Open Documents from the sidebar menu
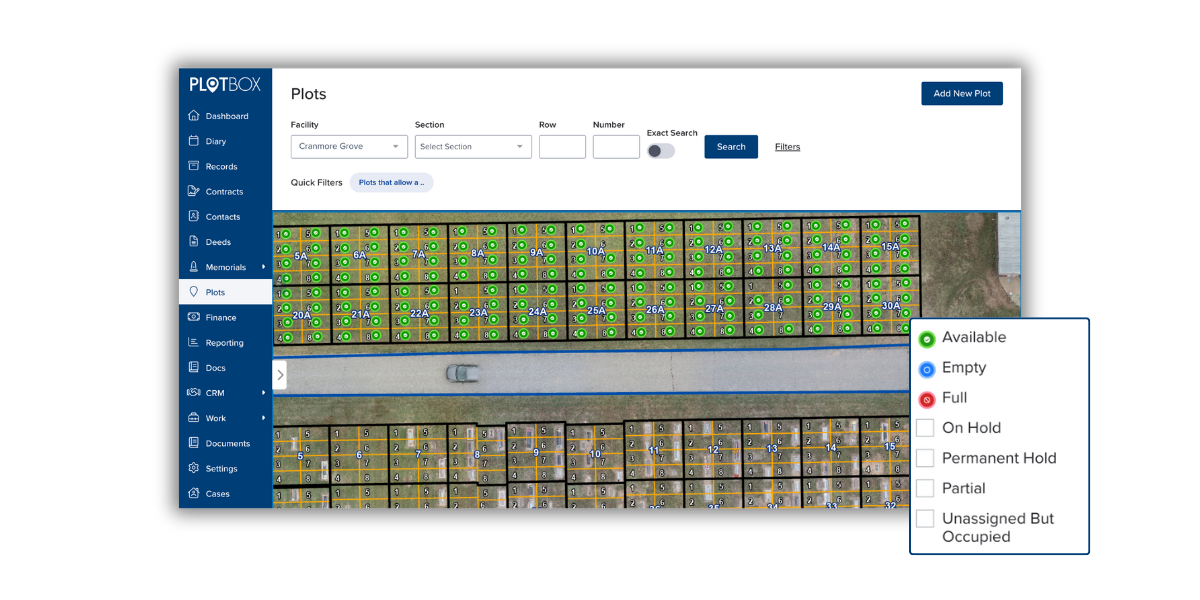 point(227,443)
